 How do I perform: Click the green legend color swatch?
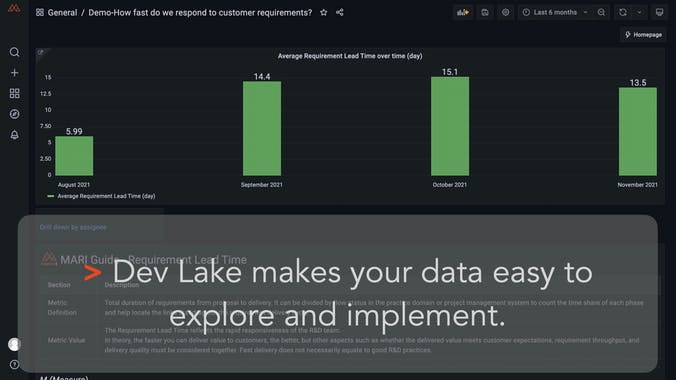(50, 196)
